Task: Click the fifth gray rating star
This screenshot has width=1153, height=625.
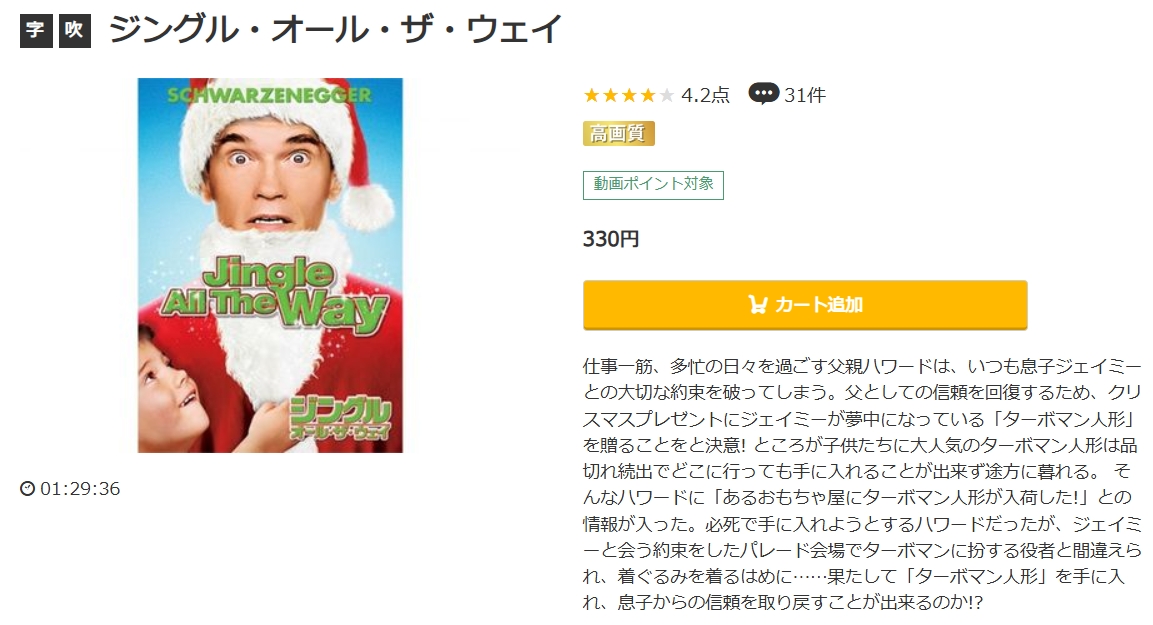Action: (666, 95)
